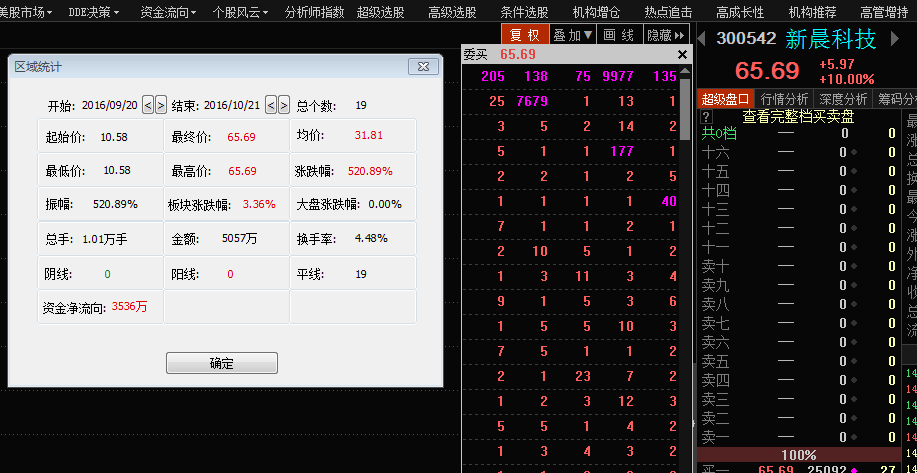Toggle the 画线 drawing mode
917x473 pixels.
pyautogui.click(x=620, y=35)
